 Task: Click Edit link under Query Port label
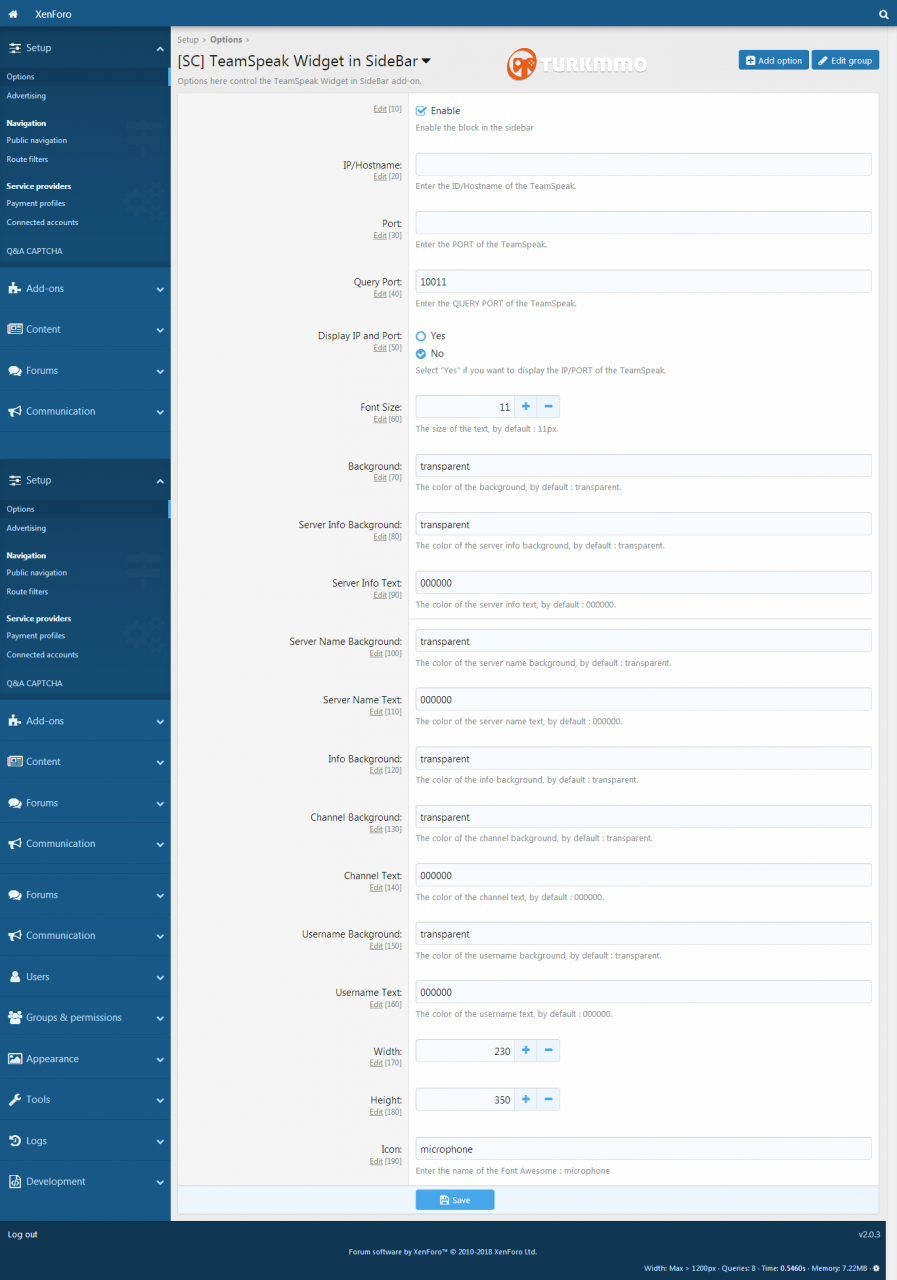point(379,294)
